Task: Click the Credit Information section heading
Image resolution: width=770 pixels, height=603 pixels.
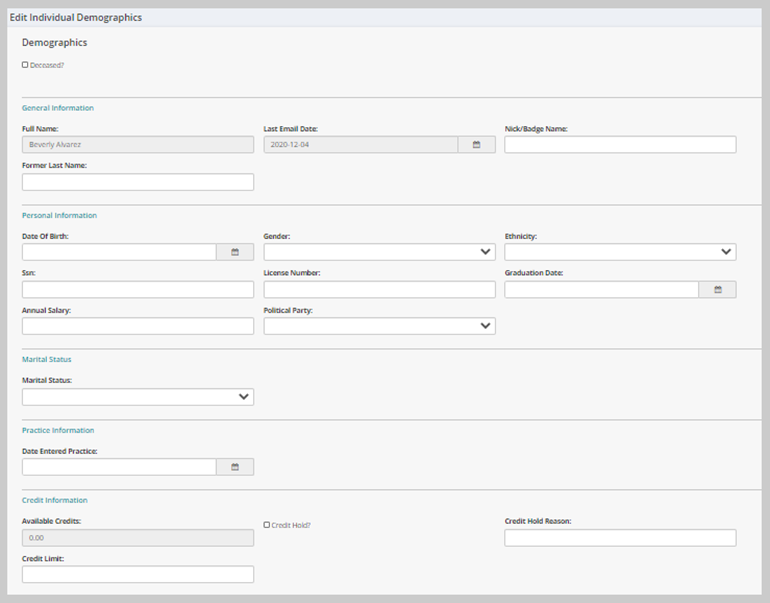Action: click(55, 500)
